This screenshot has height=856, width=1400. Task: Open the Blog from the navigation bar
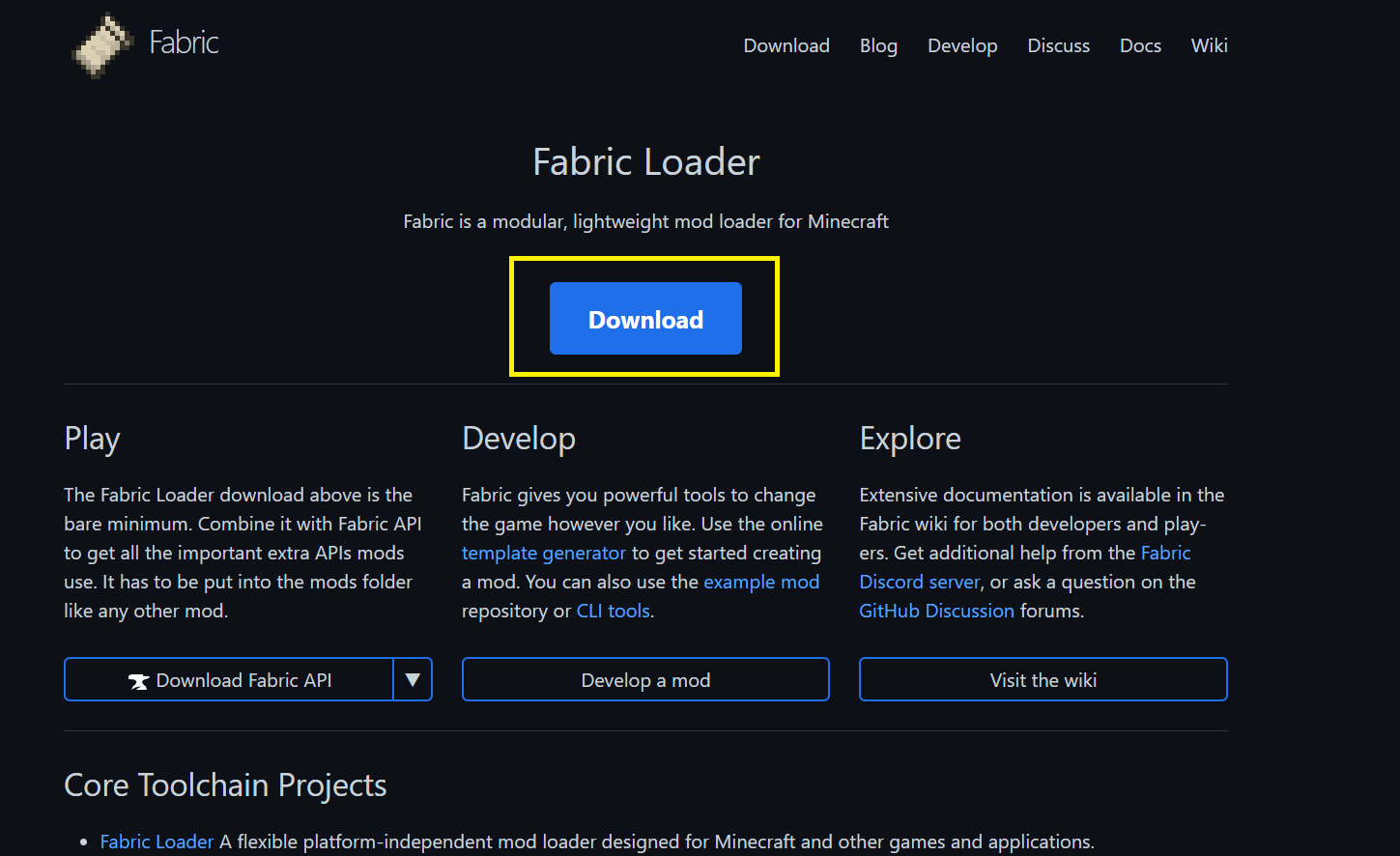(x=878, y=45)
